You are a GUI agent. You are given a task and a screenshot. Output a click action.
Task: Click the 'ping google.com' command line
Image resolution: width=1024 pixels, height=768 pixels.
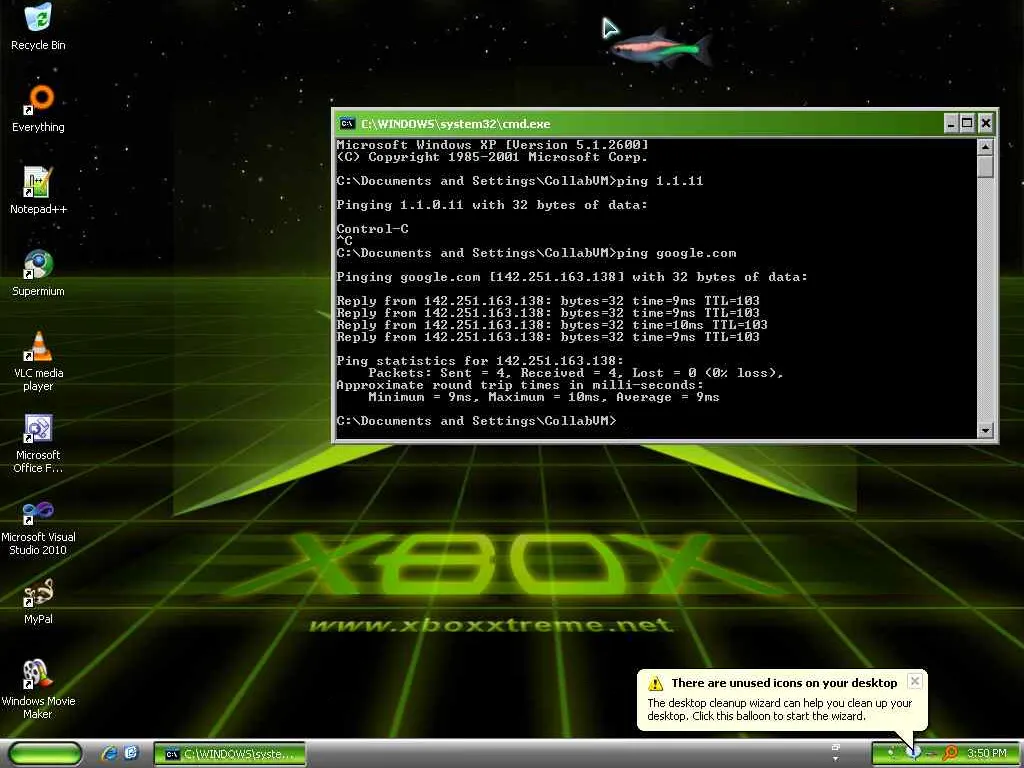pos(536,253)
